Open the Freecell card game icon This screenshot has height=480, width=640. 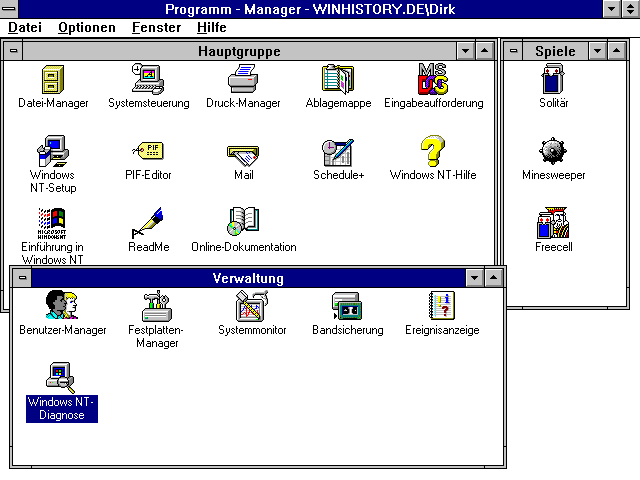(x=553, y=223)
